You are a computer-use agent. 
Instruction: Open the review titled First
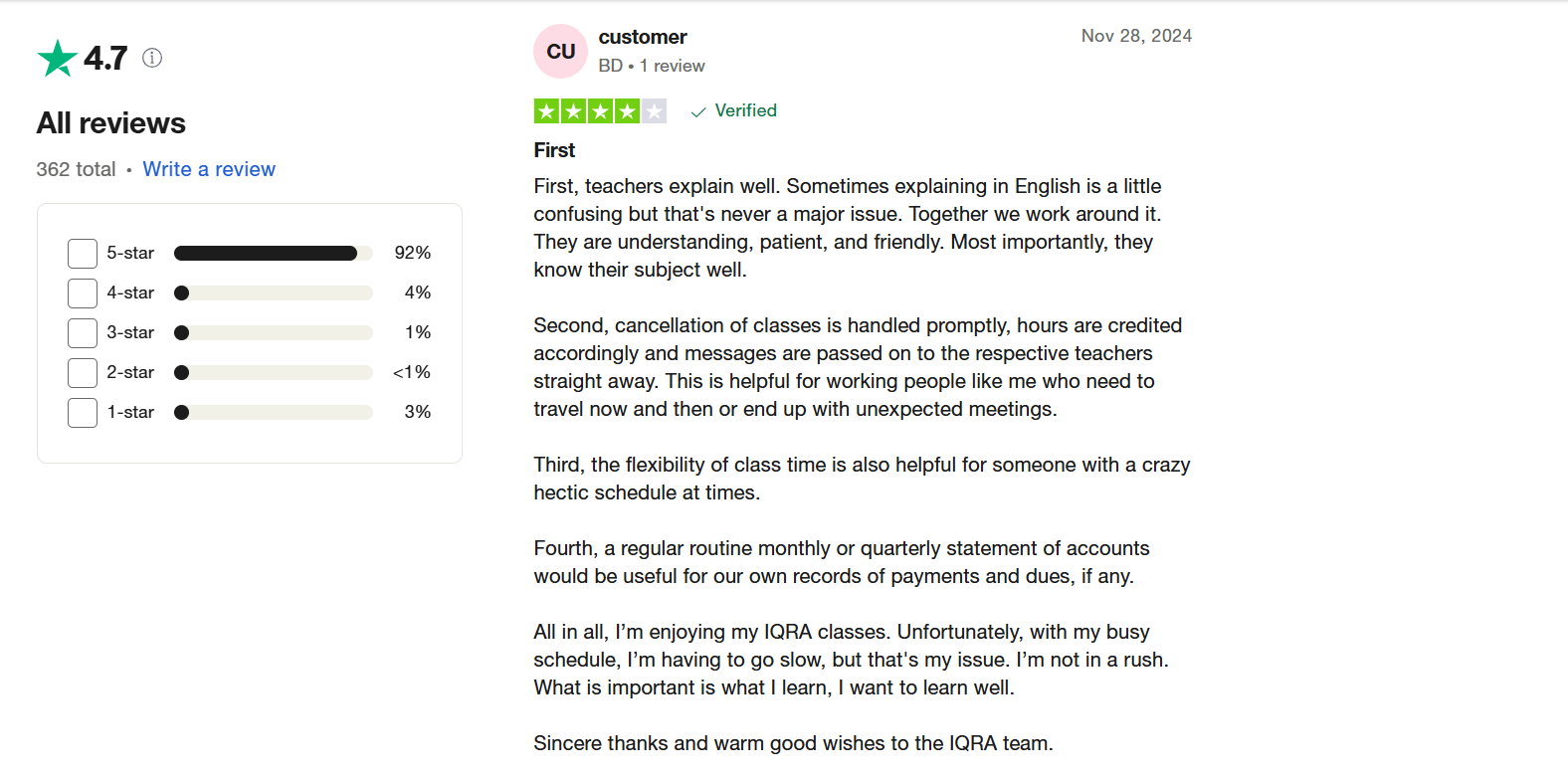[x=554, y=150]
